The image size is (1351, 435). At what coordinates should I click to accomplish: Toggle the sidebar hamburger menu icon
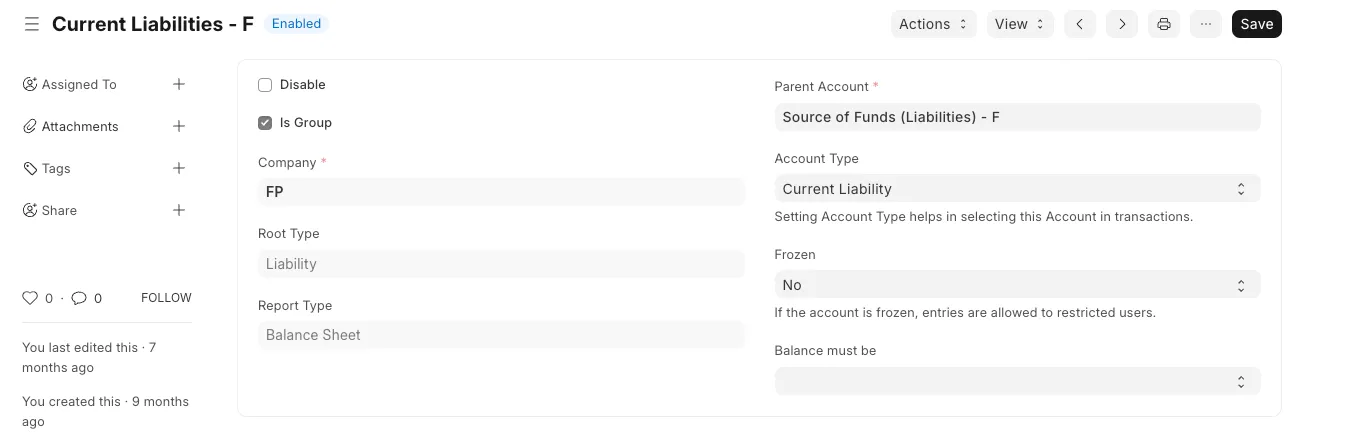pyautogui.click(x=32, y=24)
